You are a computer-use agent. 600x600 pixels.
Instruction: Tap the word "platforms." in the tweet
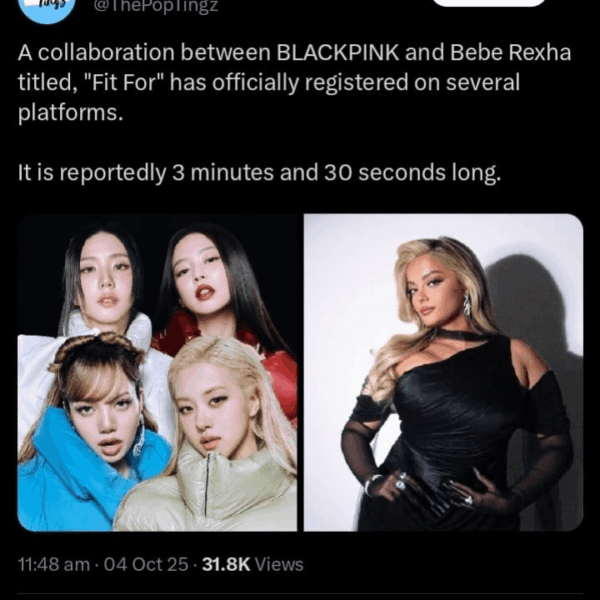[x=70, y=113]
